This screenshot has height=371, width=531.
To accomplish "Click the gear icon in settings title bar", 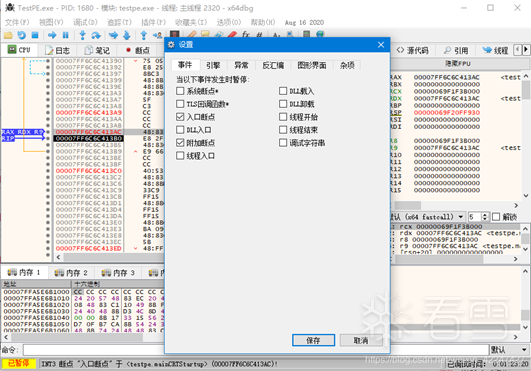I will tap(171, 45).
